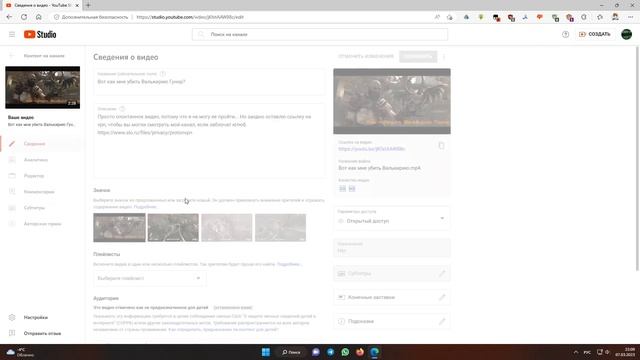The width and height of the screenshot is (640, 360).
Task: Choose the first thumbnail option
Action: tap(119, 227)
